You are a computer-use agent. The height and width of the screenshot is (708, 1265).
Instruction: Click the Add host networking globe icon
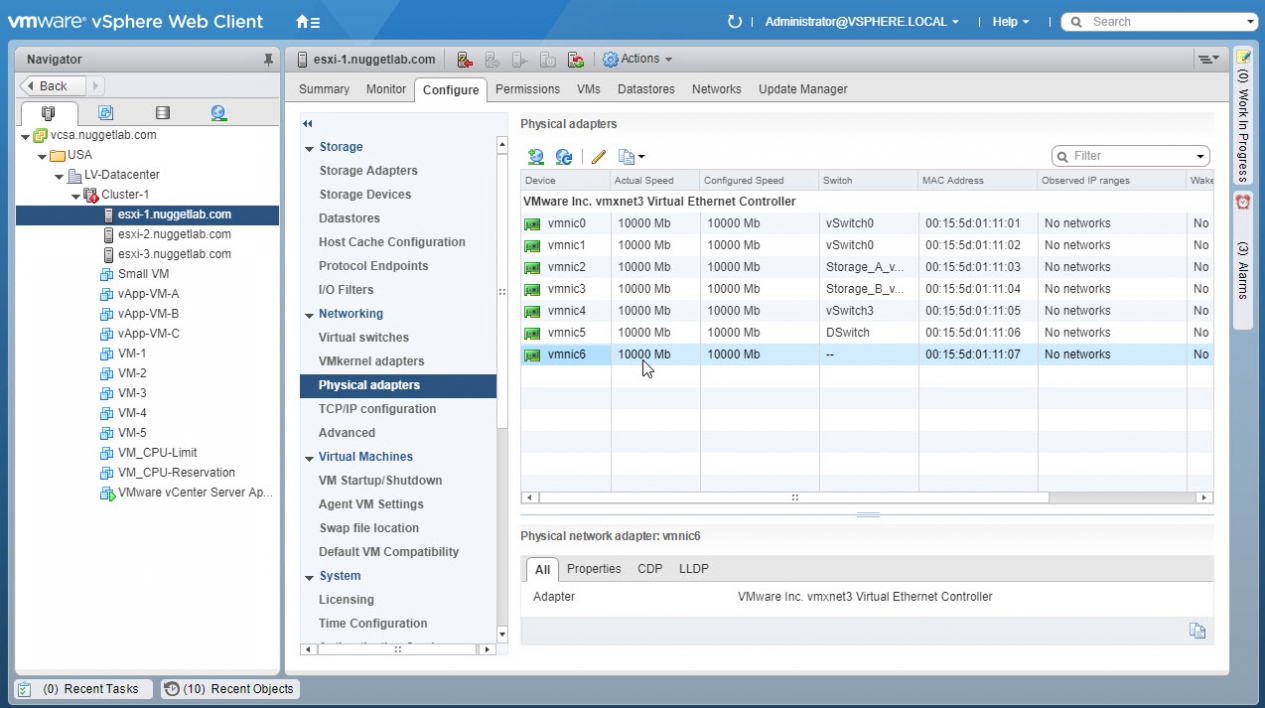(x=535, y=156)
